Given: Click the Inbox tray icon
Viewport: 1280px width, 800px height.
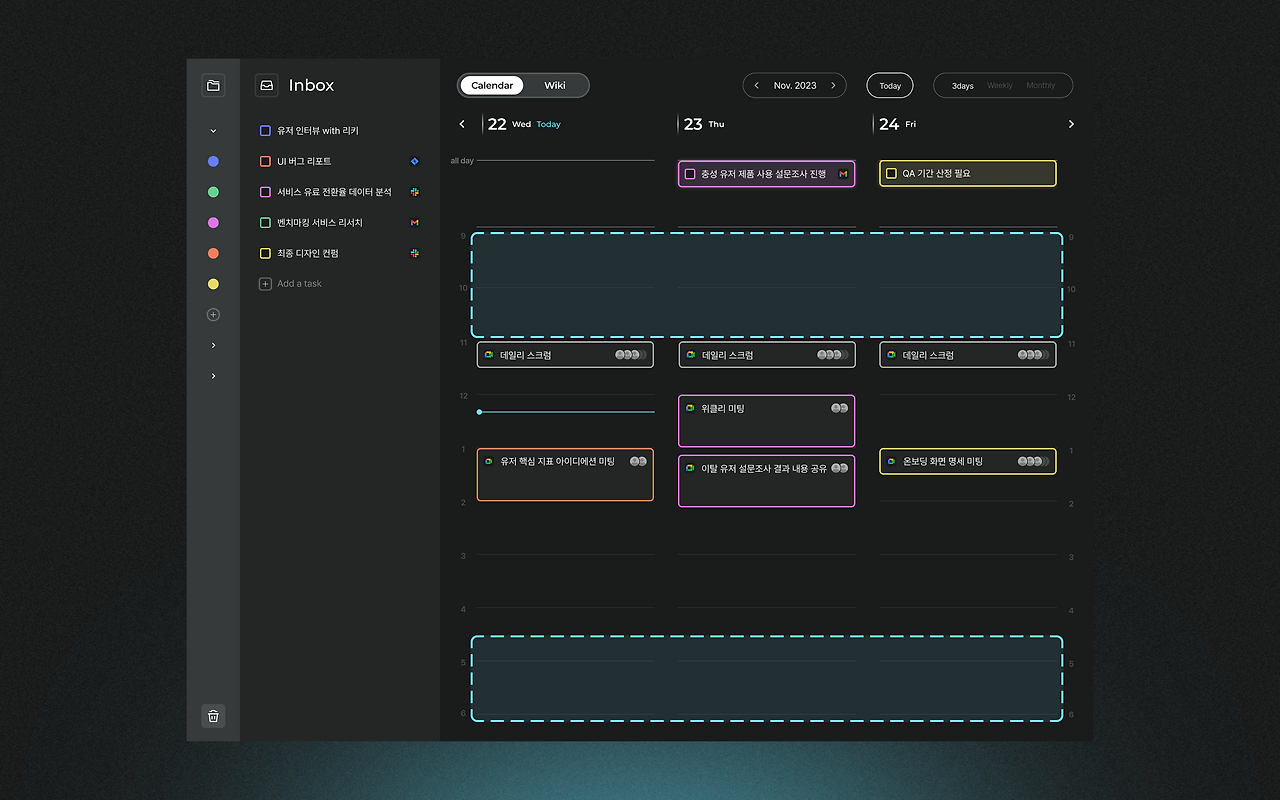Looking at the screenshot, I should click(x=267, y=85).
